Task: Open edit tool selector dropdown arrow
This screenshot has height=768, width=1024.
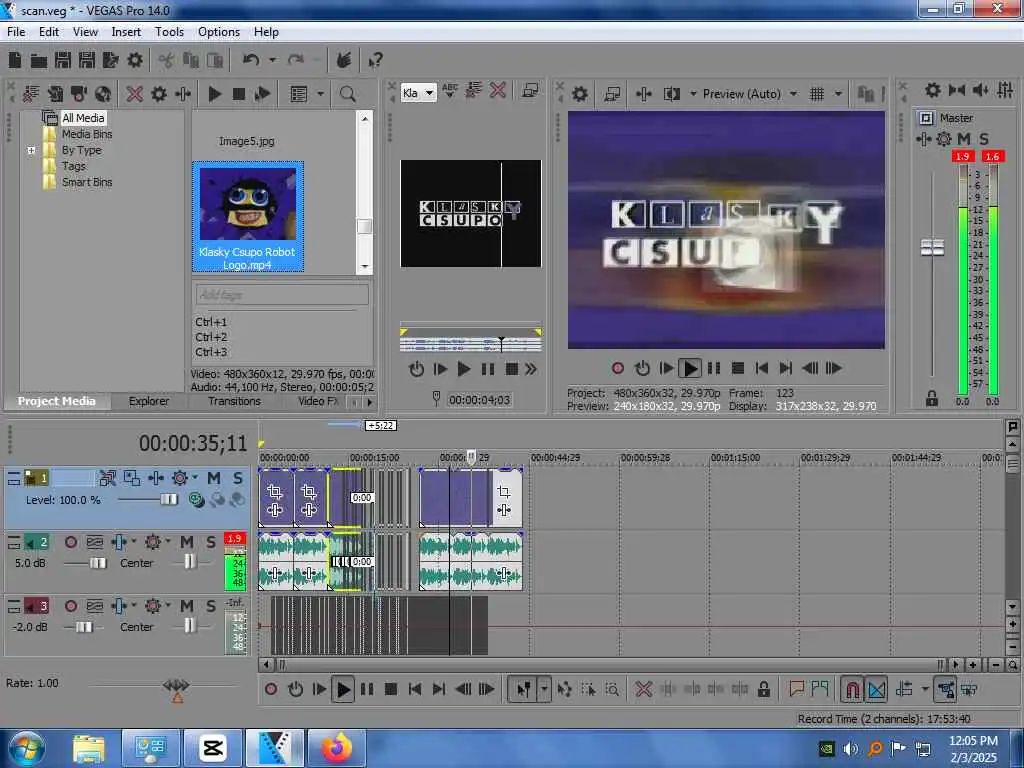Action: click(x=543, y=689)
